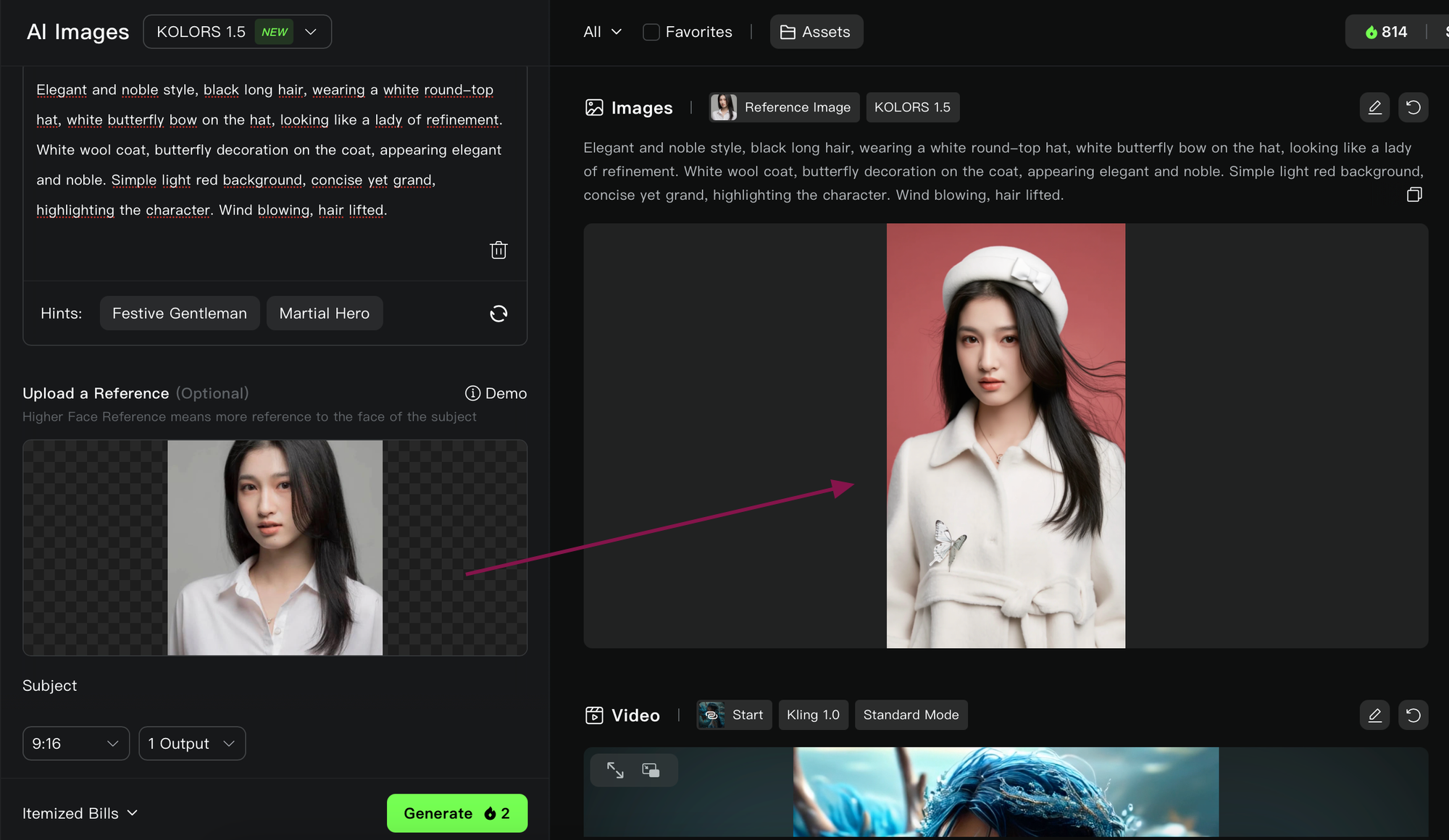This screenshot has height=840, width=1449.
Task: Open the KOLORS 1.5 model dropdown
Action: point(237,32)
